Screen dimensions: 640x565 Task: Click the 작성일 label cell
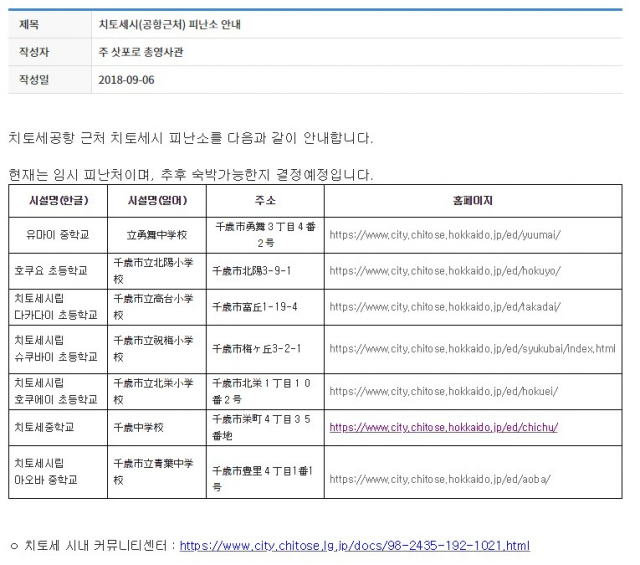click(x=50, y=80)
